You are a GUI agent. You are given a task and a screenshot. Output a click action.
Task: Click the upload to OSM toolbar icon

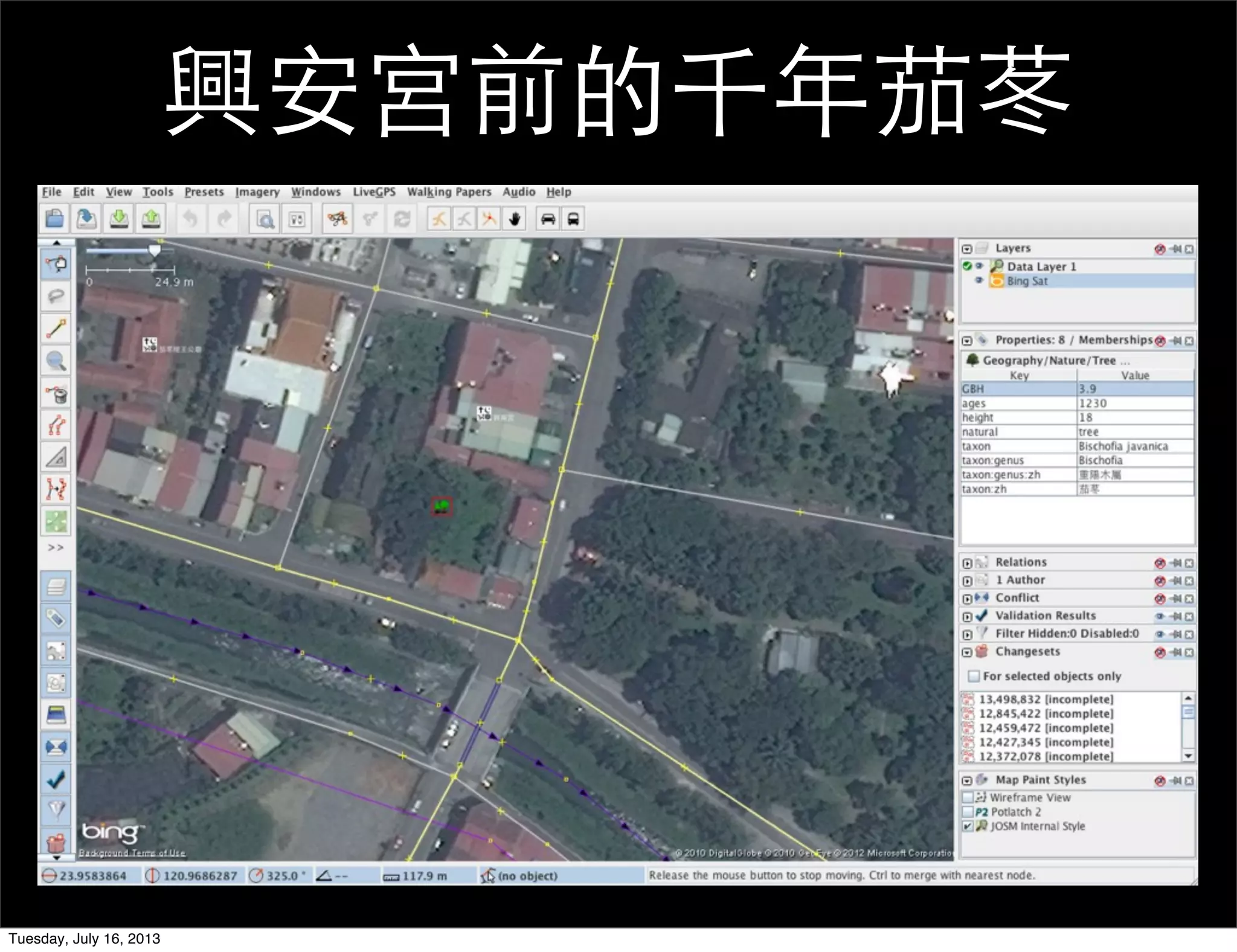pos(151,219)
